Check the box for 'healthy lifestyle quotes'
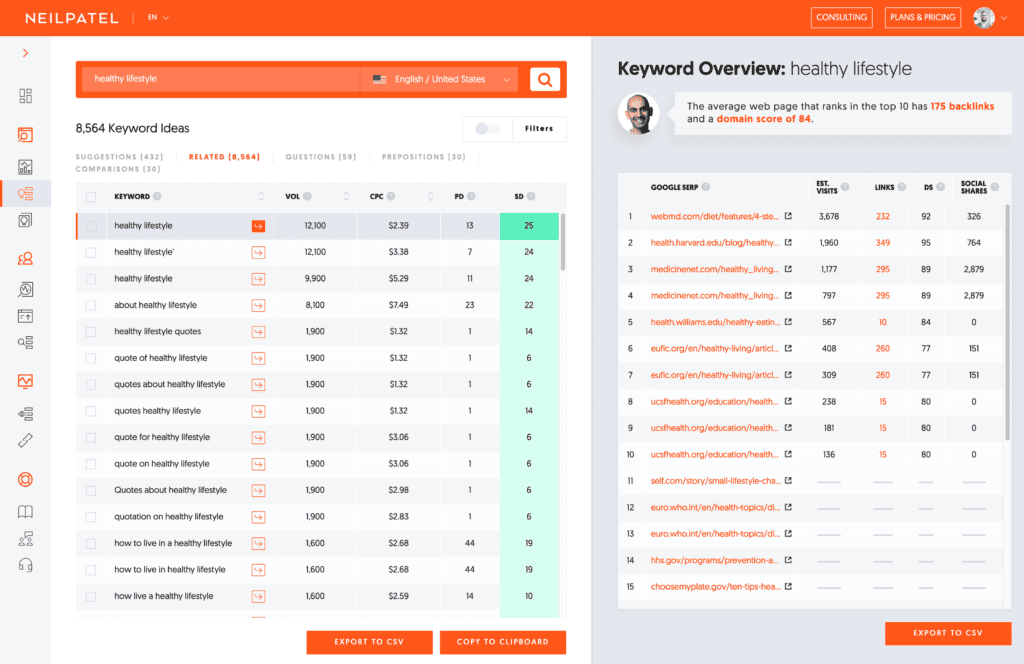This screenshot has width=1024, height=664. coord(91,332)
